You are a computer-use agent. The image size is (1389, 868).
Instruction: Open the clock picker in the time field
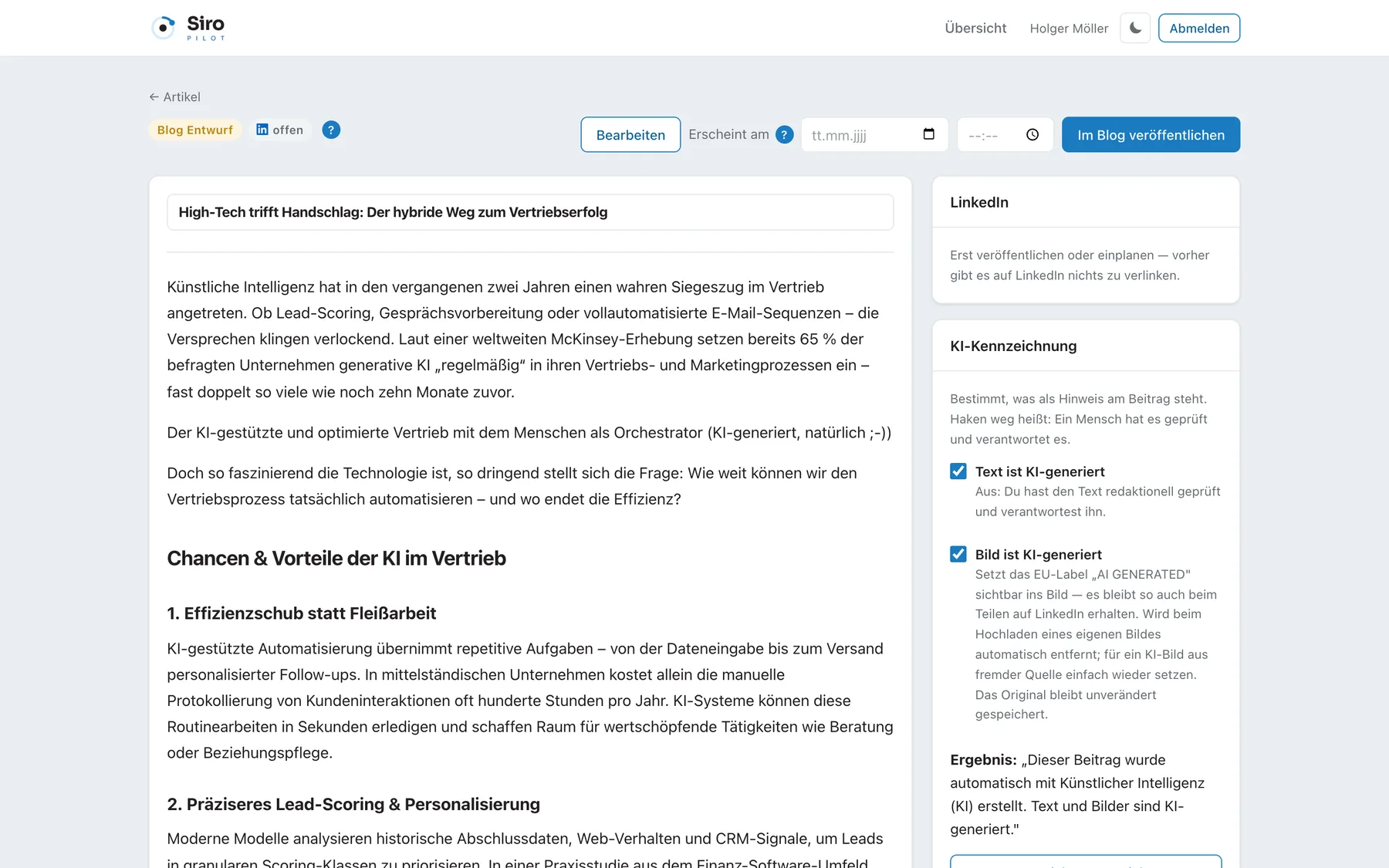click(x=1032, y=134)
